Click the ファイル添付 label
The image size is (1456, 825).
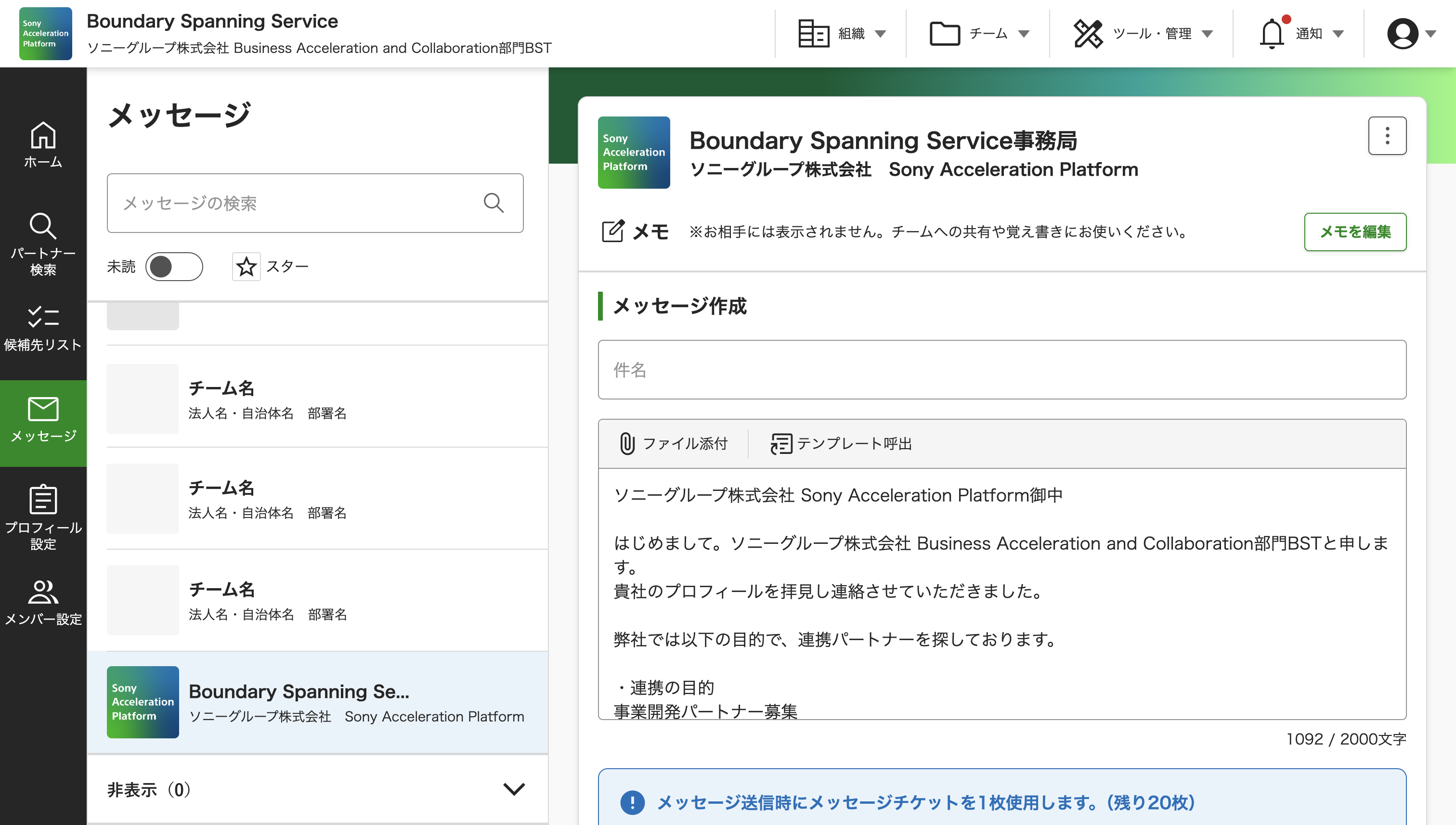point(685,444)
